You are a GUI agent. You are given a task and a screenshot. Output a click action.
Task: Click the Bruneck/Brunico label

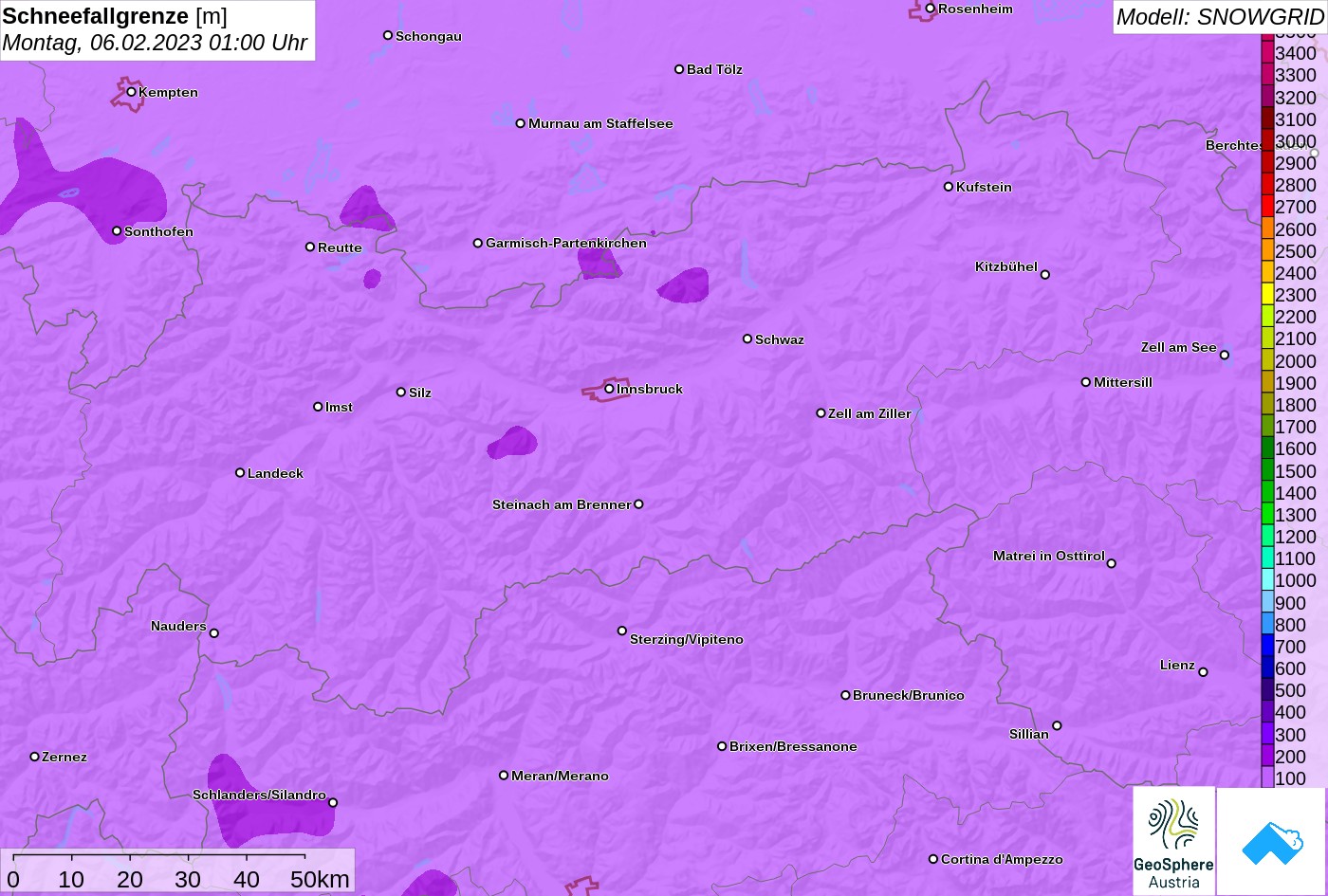click(909, 695)
